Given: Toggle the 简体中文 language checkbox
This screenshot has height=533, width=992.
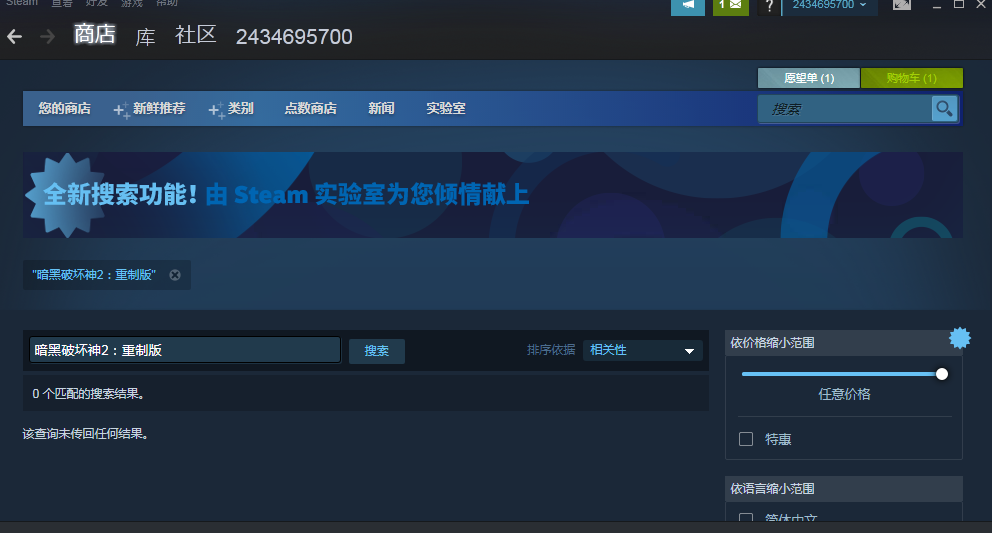Looking at the screenshot, I should pos(746,517).
